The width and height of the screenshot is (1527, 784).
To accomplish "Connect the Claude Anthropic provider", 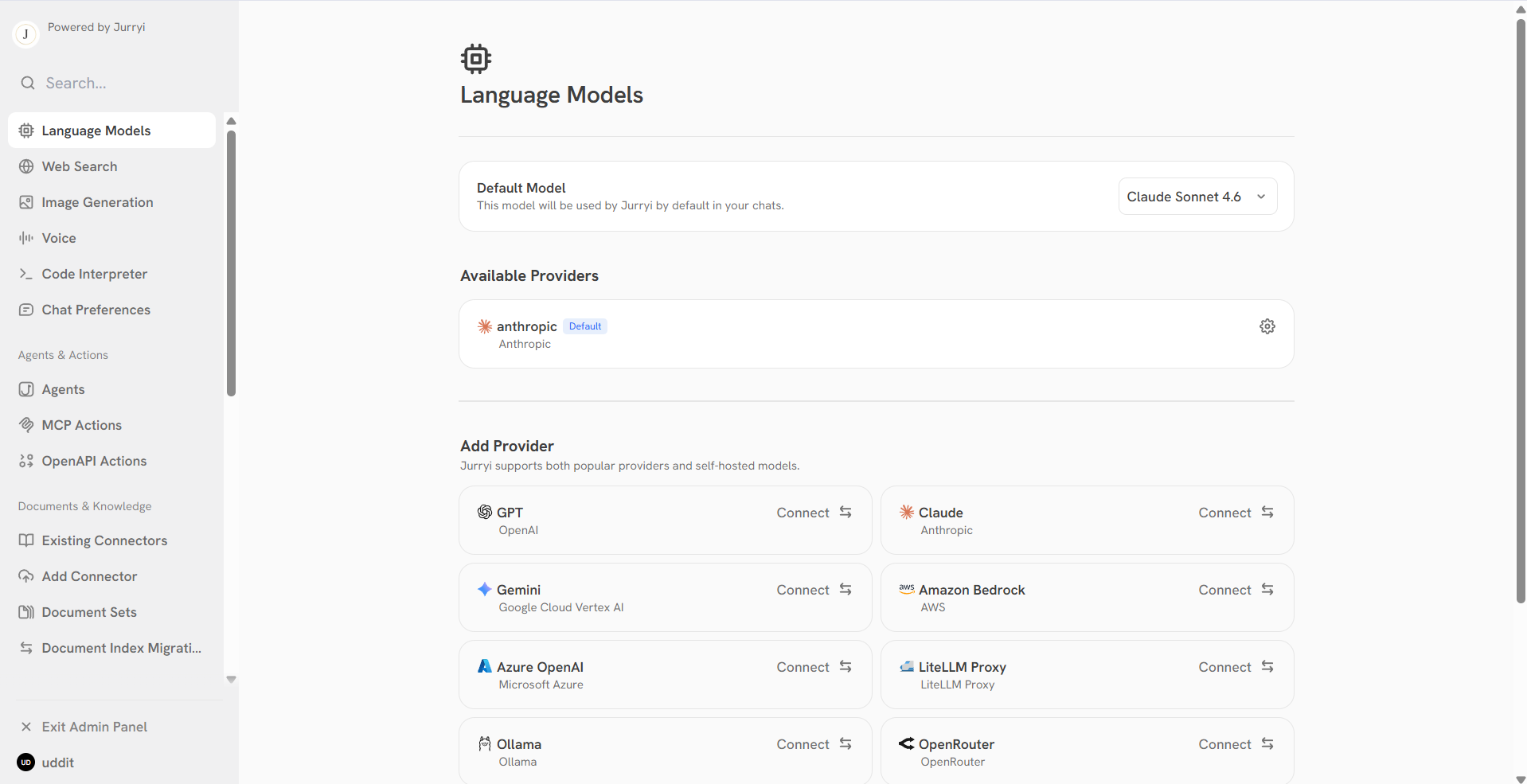I will [1235, 513].
